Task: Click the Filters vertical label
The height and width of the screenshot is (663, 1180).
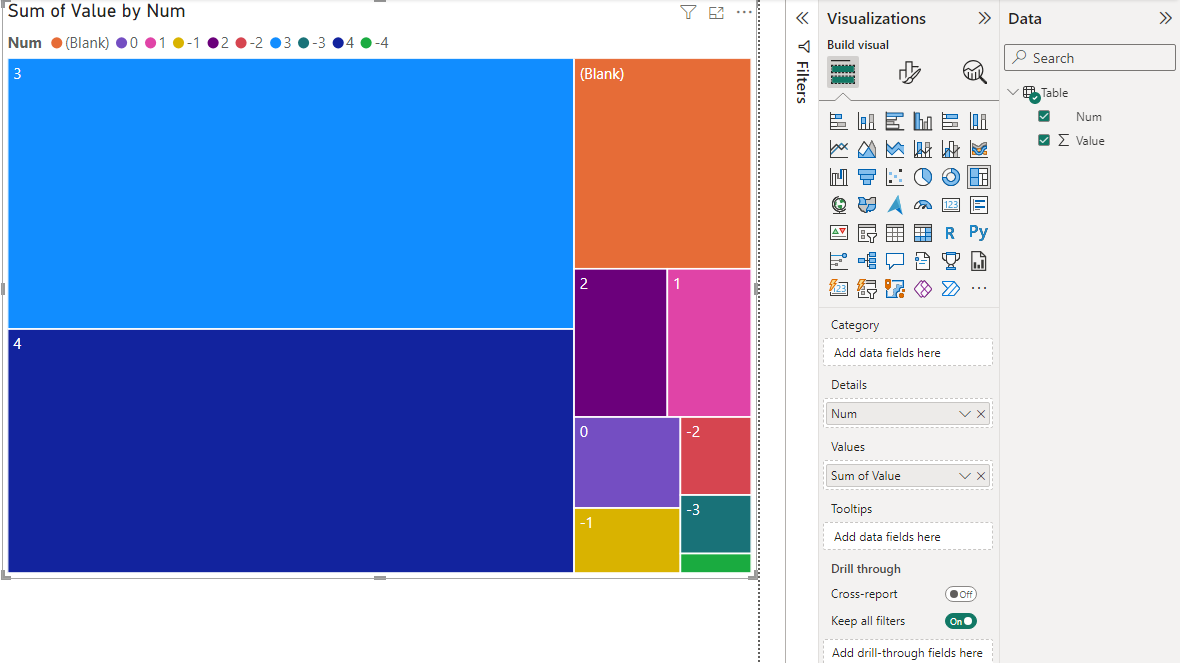Action: (x=802, y=81)
